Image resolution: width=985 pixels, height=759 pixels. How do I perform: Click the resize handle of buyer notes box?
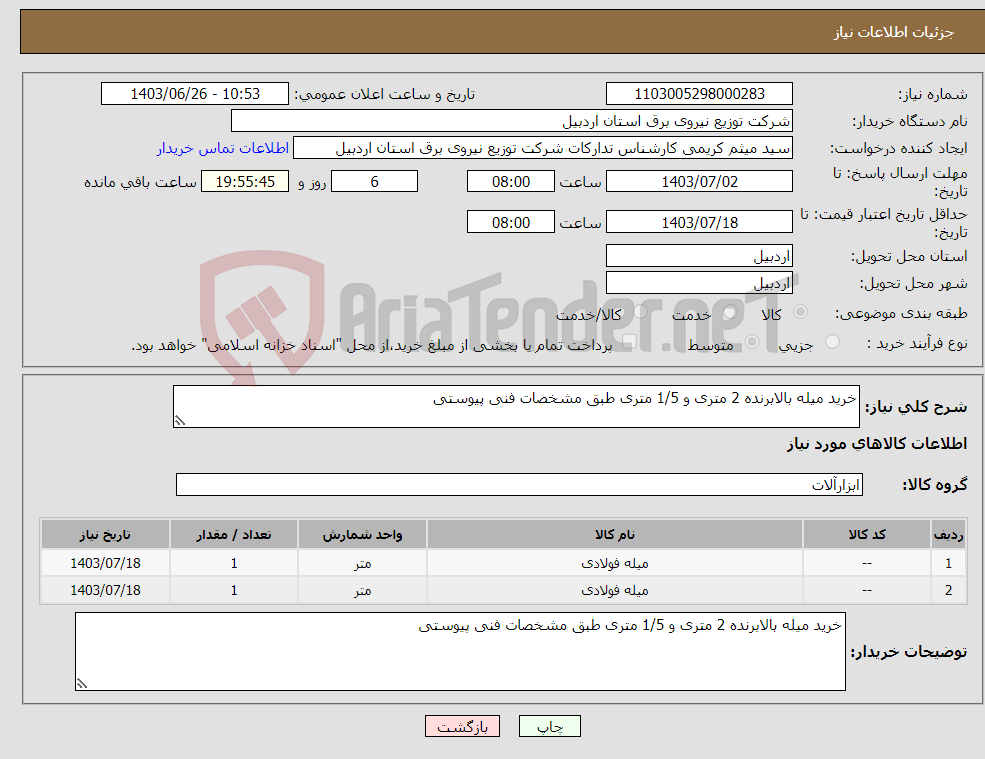pos(82,684)
